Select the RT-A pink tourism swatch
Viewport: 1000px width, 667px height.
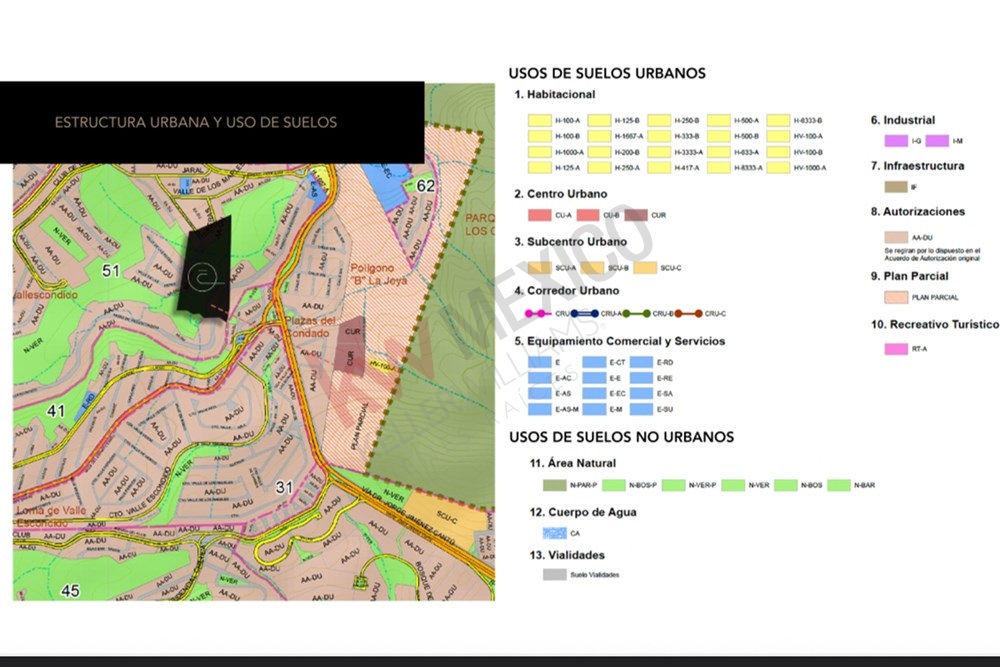(895, 350)
